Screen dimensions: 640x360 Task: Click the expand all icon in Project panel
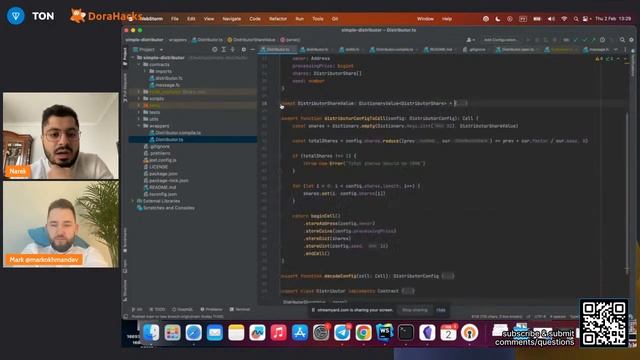coord(224,49)
